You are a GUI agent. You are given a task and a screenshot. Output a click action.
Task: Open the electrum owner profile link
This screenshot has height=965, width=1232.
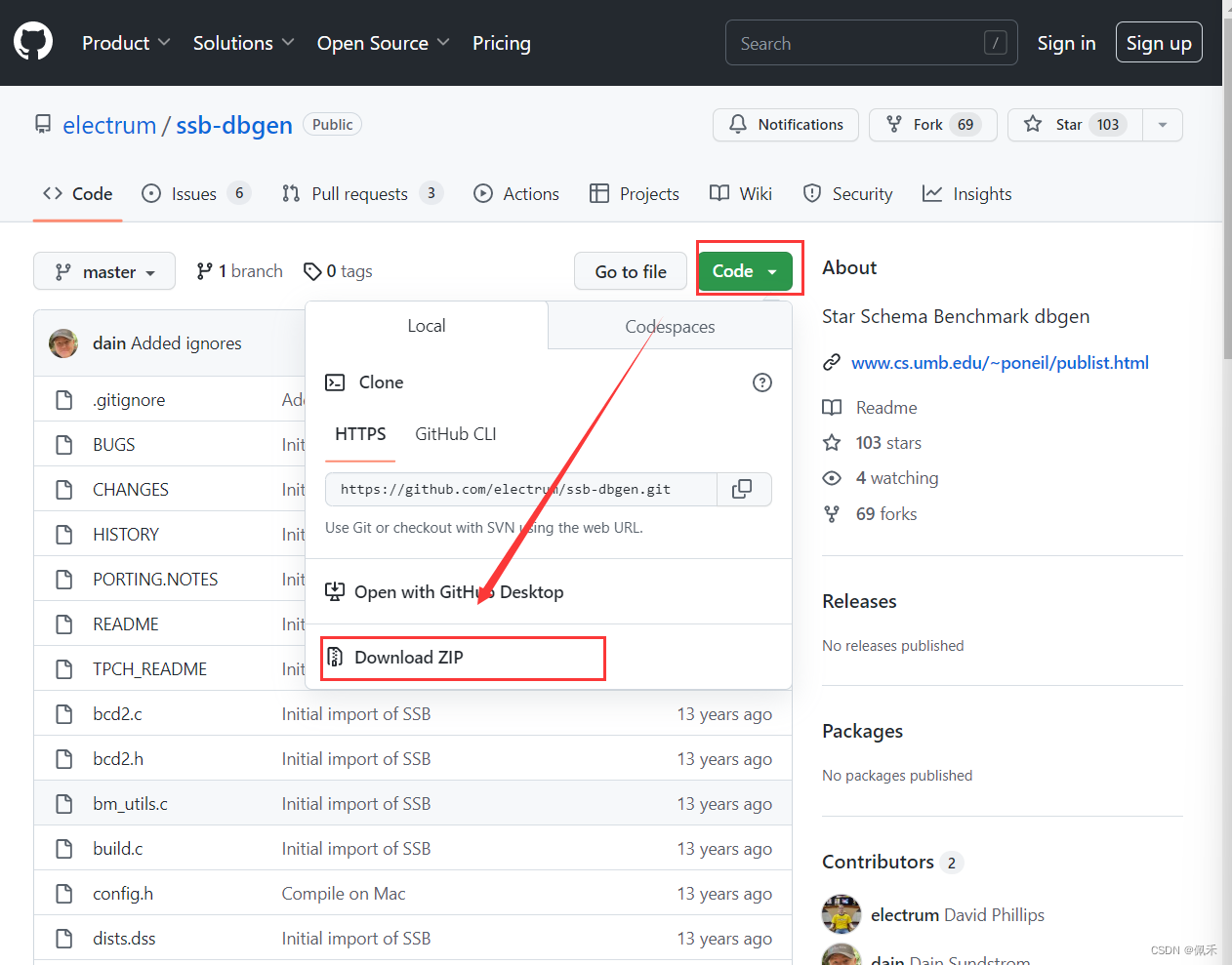click(x=109, y=125)
